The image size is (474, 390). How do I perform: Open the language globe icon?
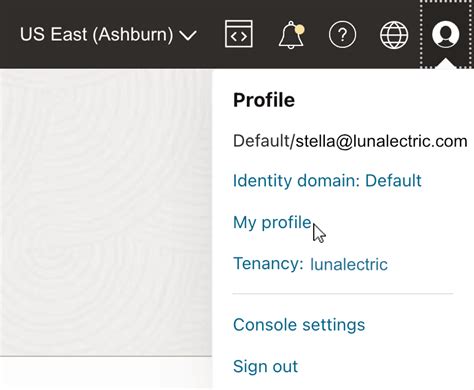pyautogui.click(x=394, y=35)
